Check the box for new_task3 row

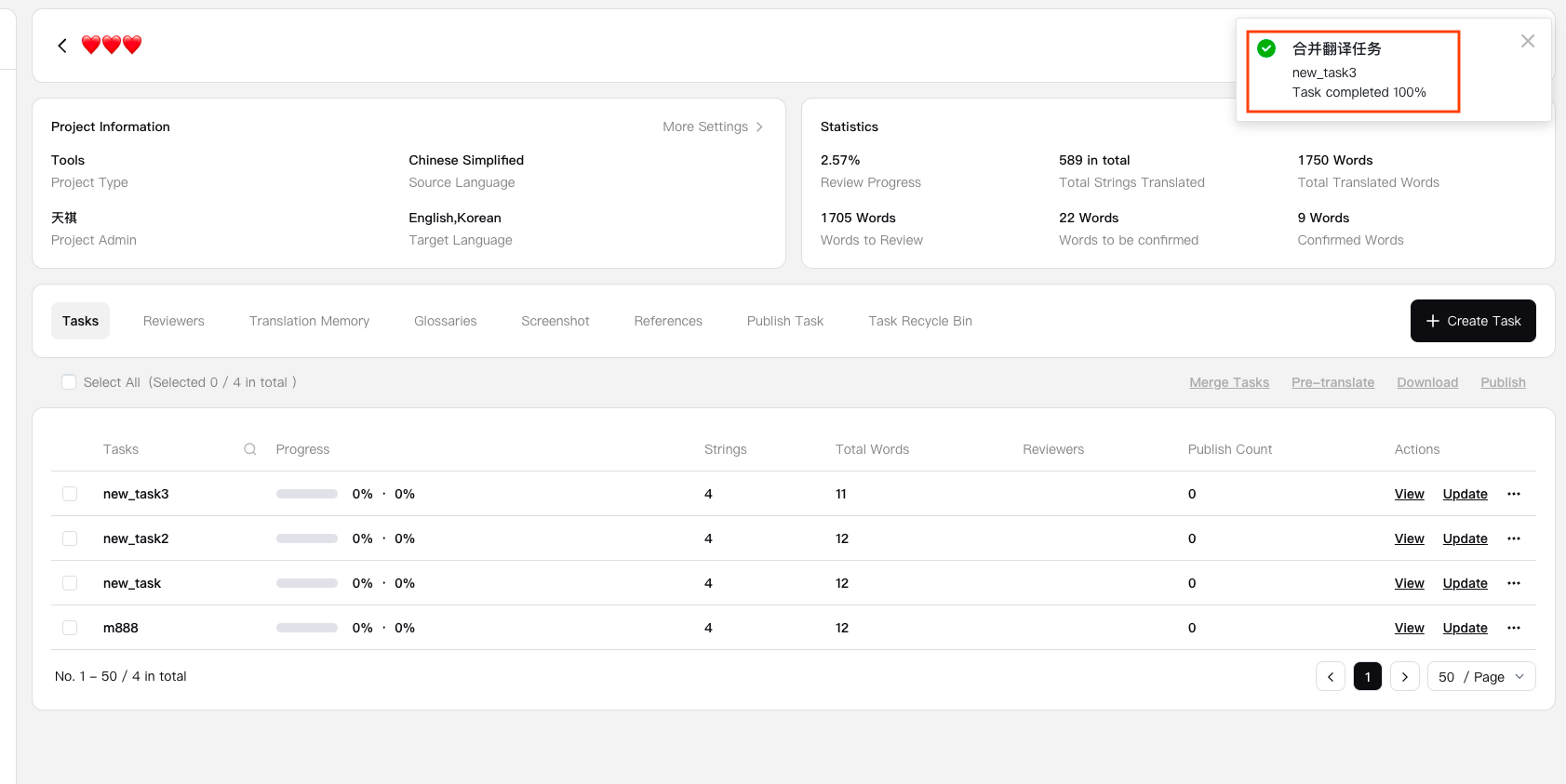coord(70,494)
